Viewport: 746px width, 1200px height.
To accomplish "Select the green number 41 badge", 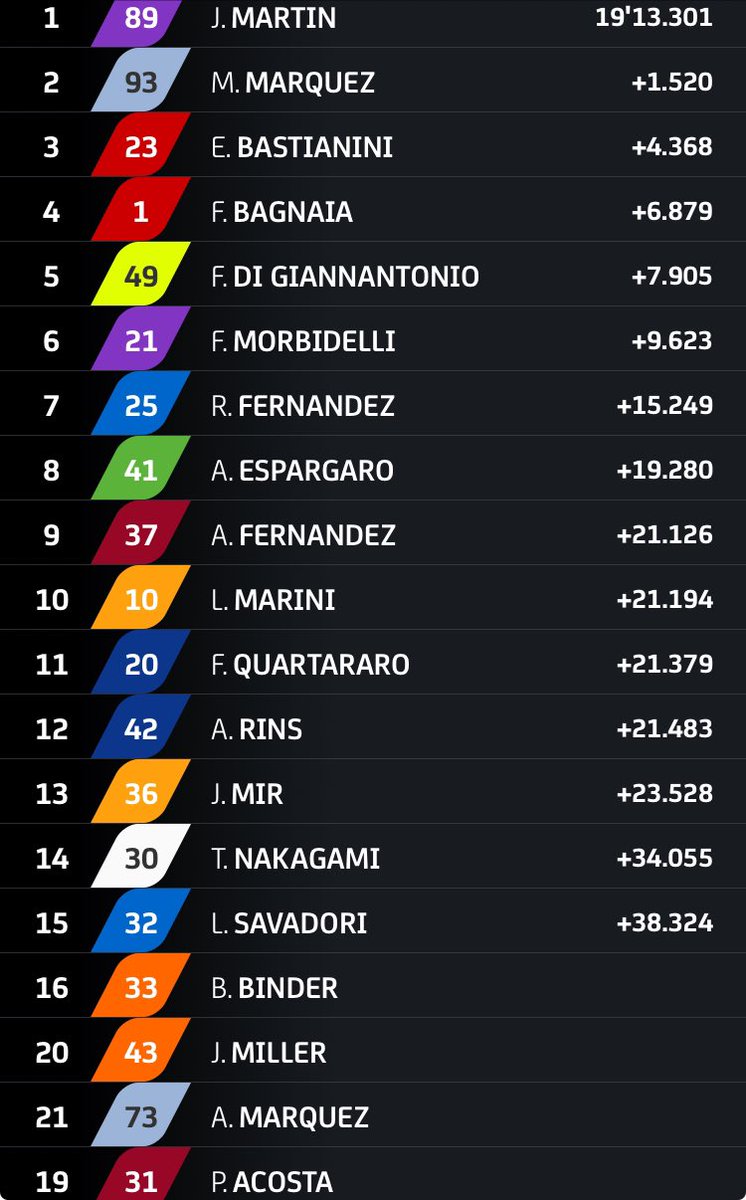I will 141,470.
